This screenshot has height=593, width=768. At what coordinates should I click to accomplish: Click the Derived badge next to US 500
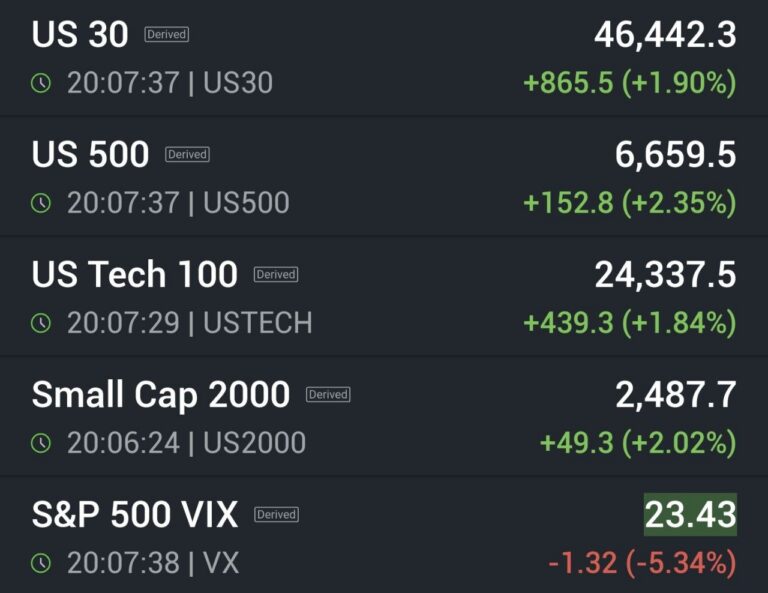pos(187,154)
